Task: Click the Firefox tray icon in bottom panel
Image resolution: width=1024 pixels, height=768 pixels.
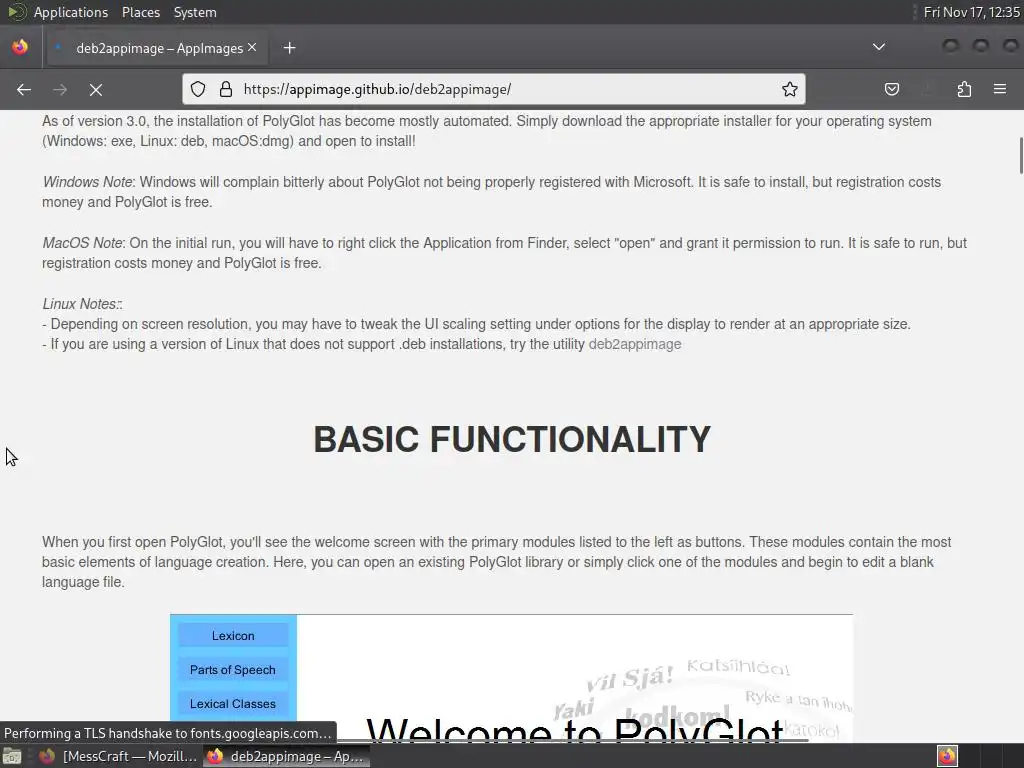Action: pos(947,756)
